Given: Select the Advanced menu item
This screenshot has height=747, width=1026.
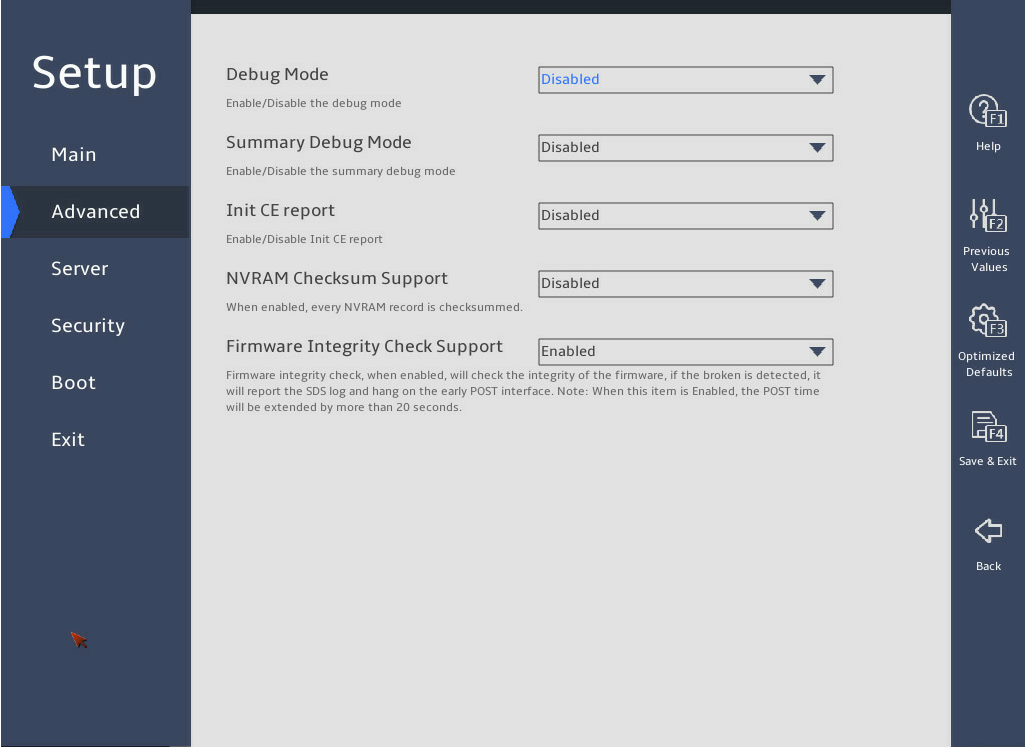Looking at the screenshot, I should [96, 212].
